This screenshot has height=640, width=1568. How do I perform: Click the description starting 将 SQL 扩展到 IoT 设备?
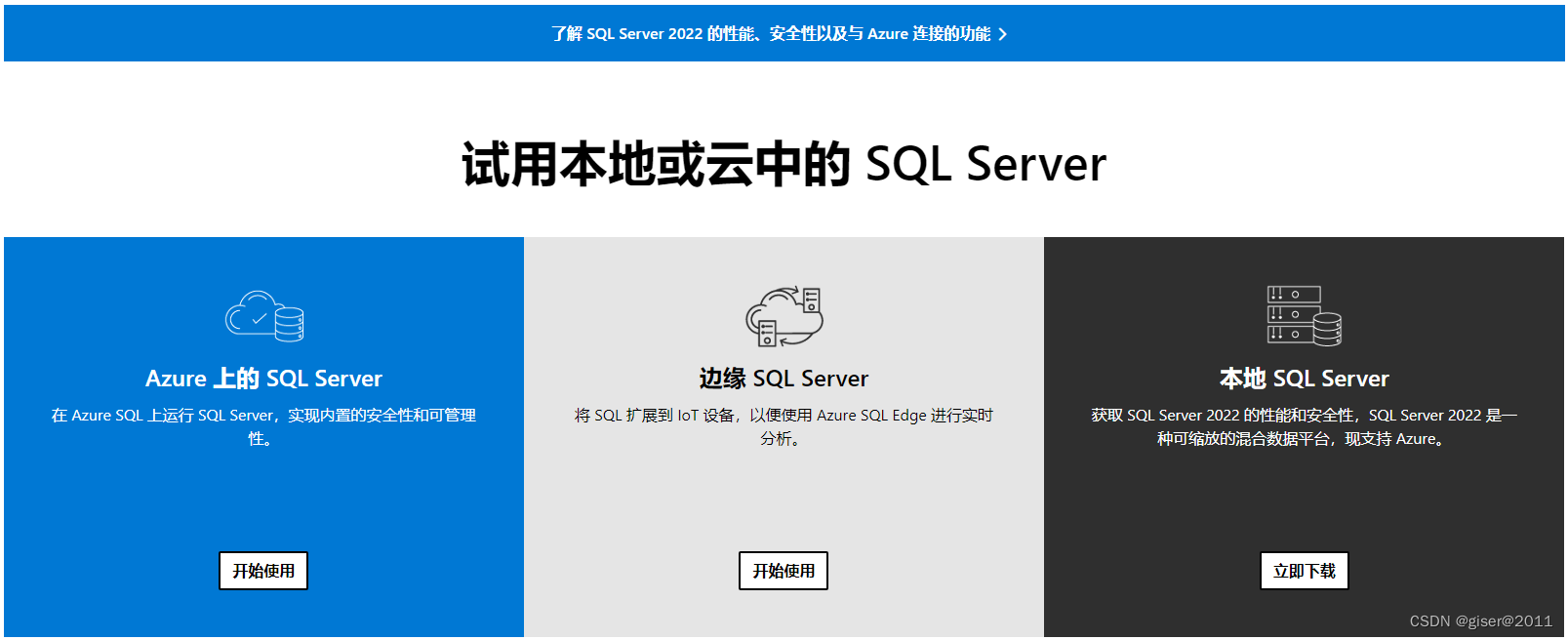click(784, 427)
